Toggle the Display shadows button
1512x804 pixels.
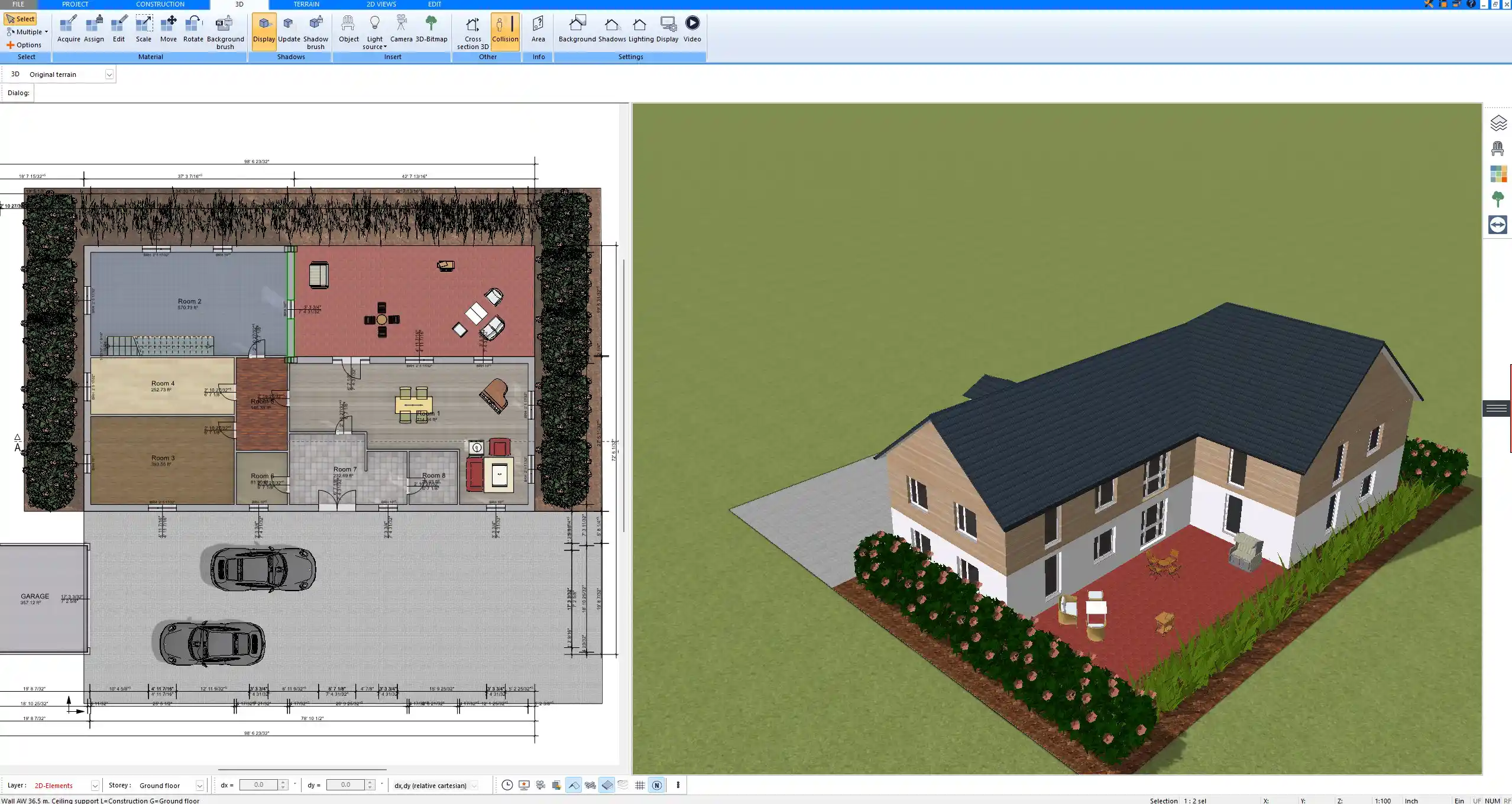click(x=264, y=31)
